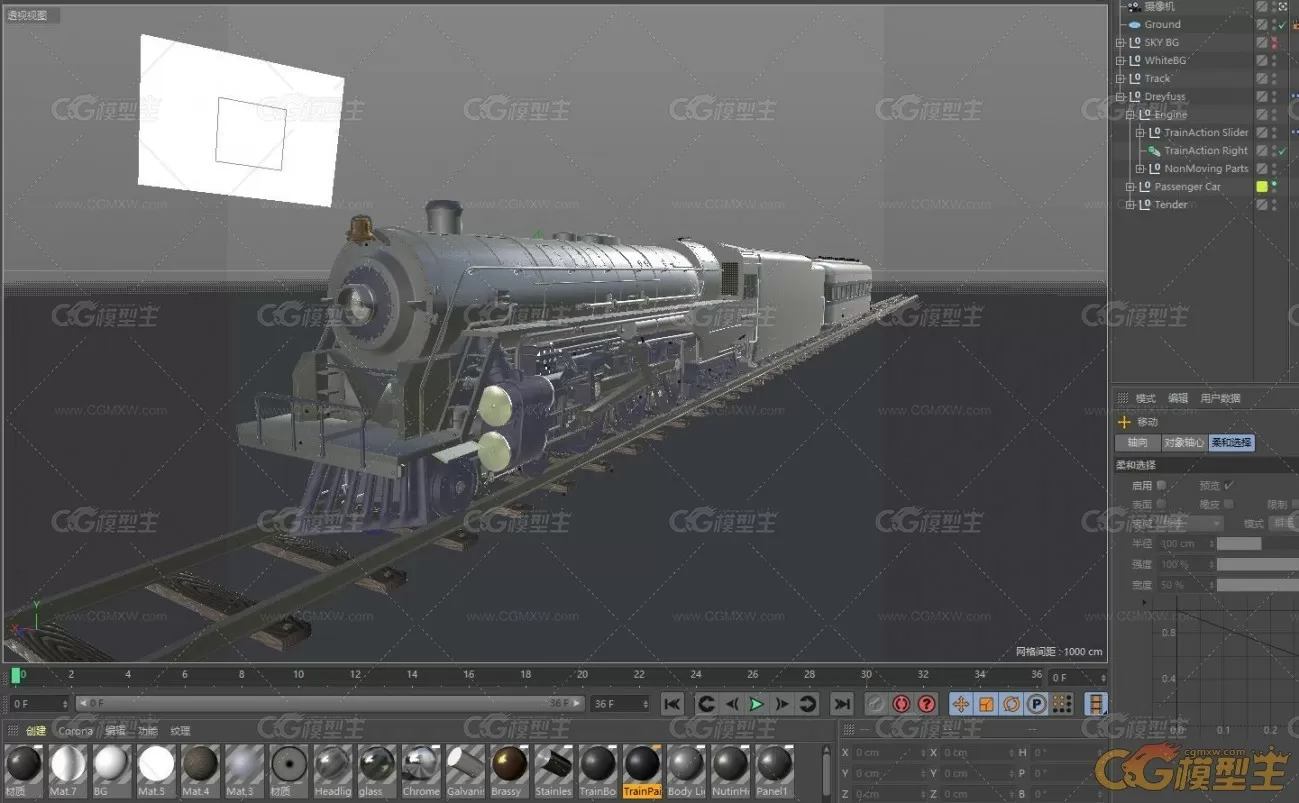
Task: Expand the Track object
Action: pos(1121,78)
